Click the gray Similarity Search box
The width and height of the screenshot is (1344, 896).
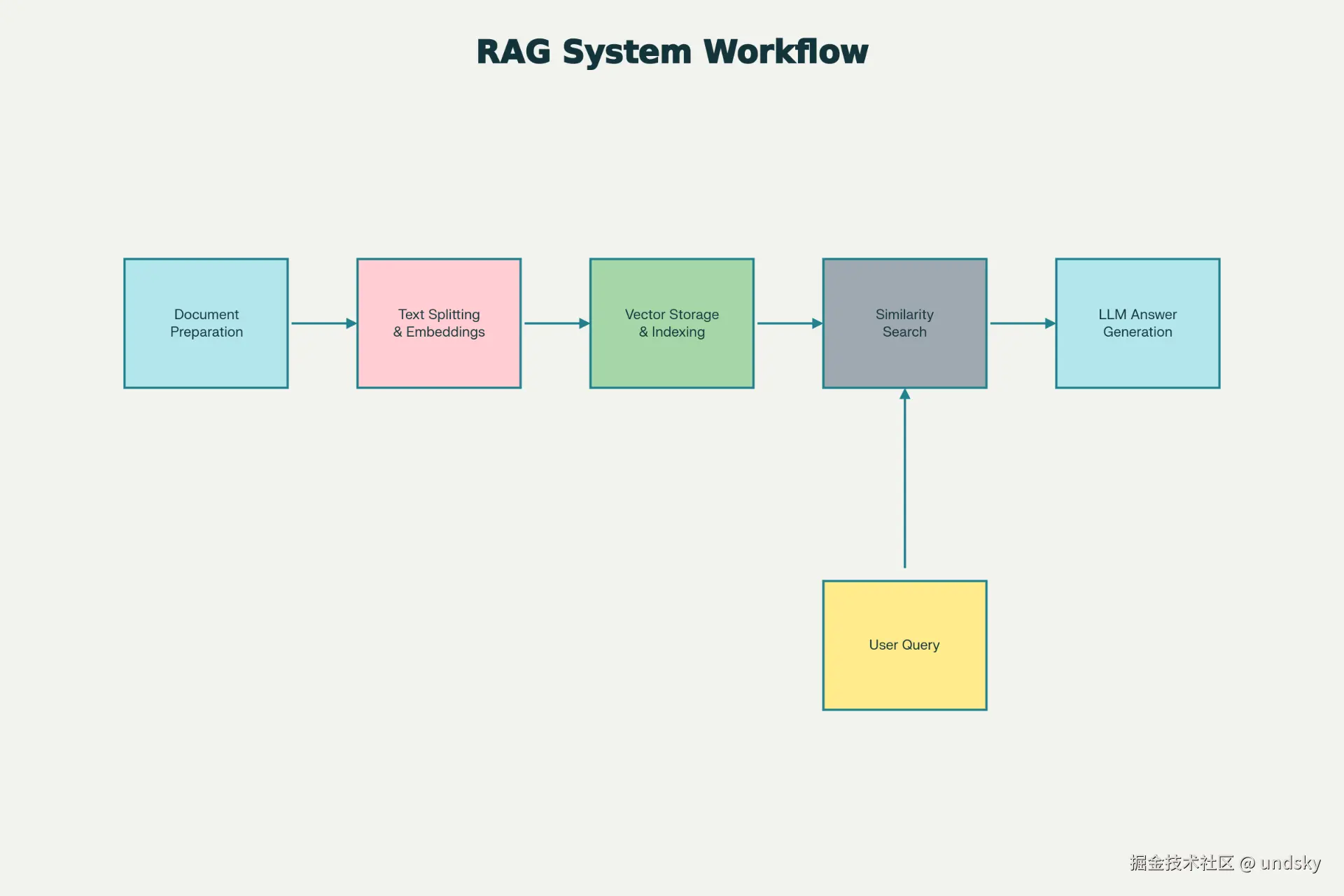click(x=904, y=323)
